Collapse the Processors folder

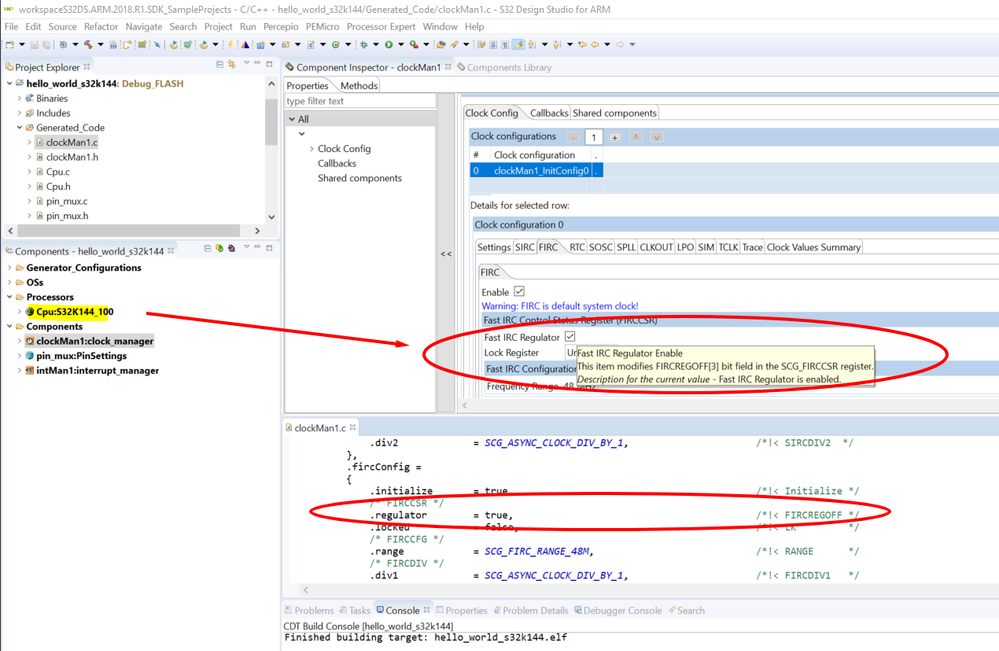[10, 297]
